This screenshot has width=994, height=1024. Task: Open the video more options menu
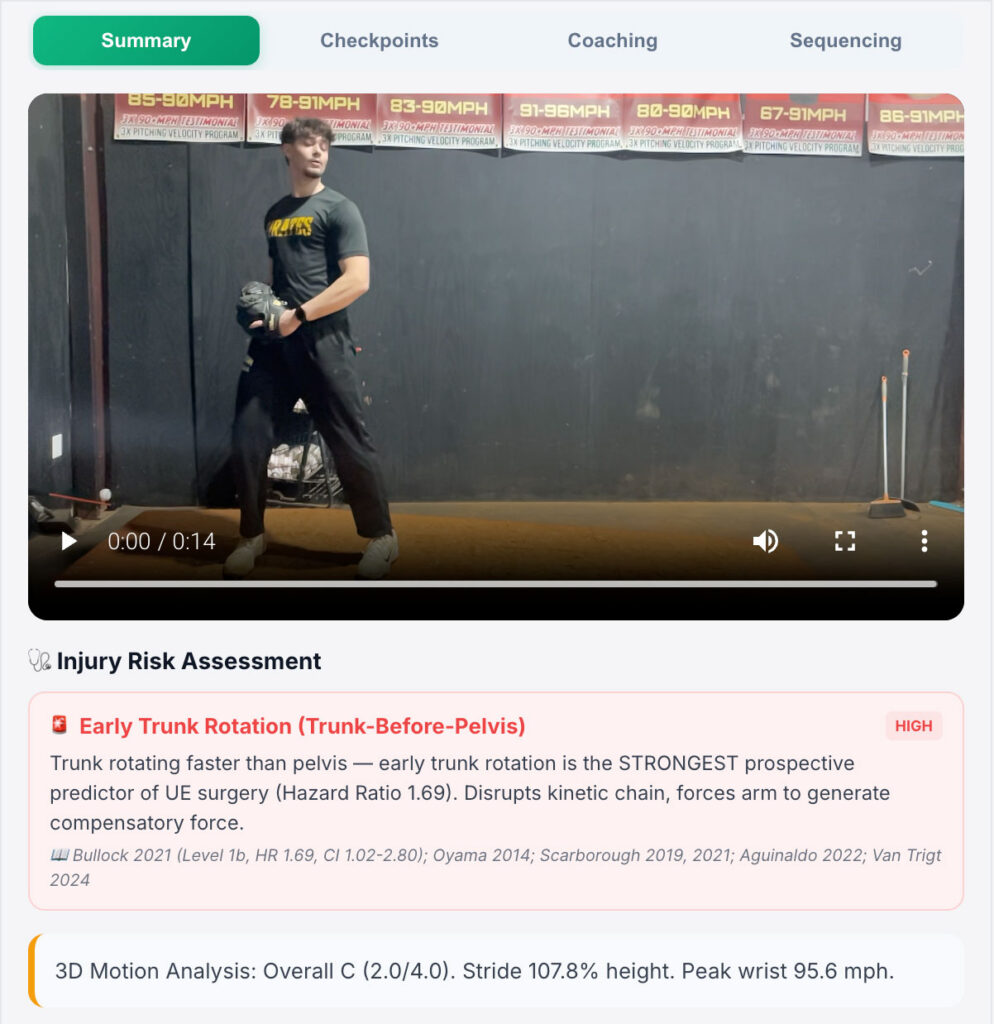click(x=924, y=541)
